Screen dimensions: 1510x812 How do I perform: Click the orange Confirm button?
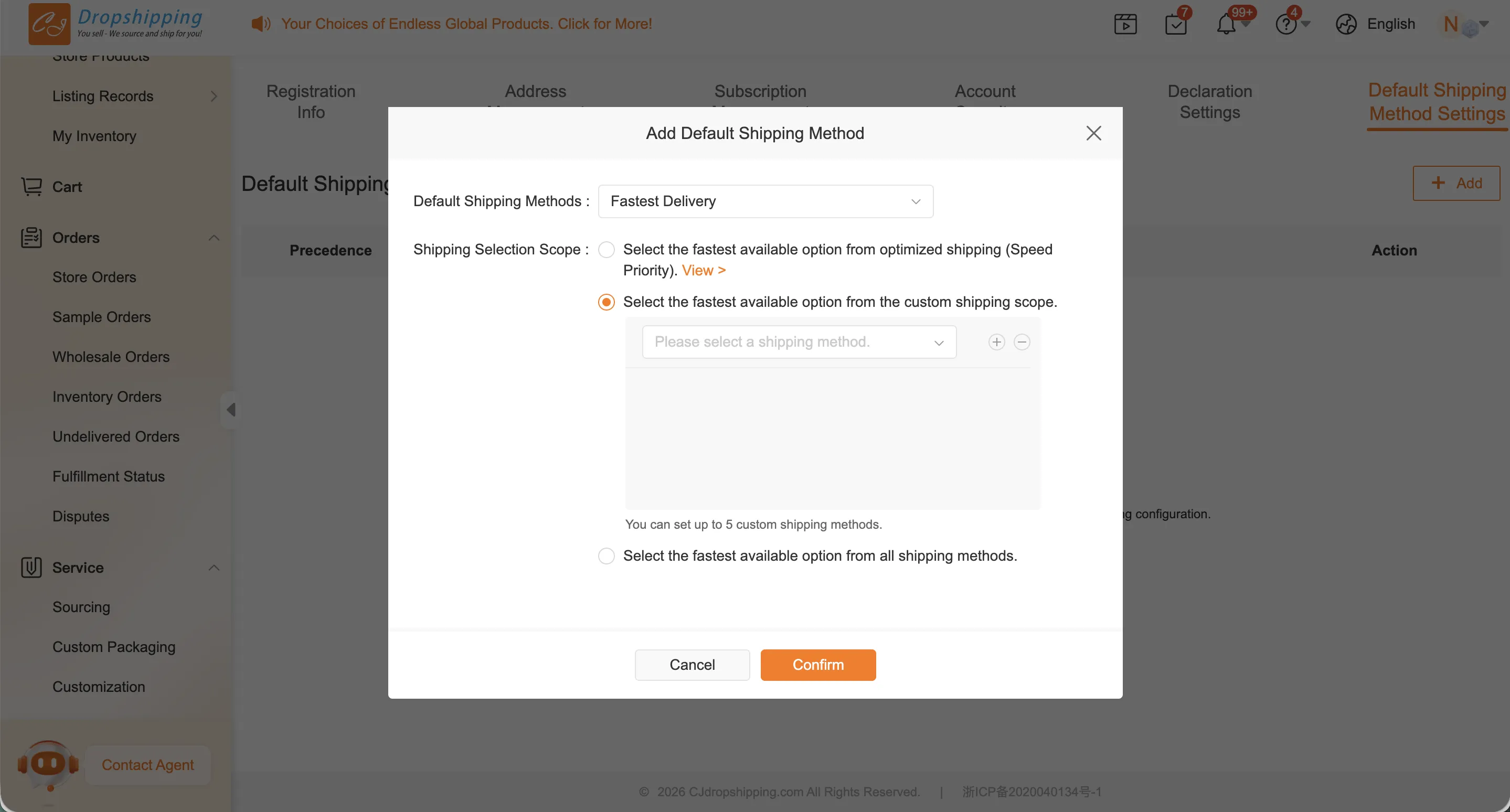pyautogui.click(x=818, y=665)
